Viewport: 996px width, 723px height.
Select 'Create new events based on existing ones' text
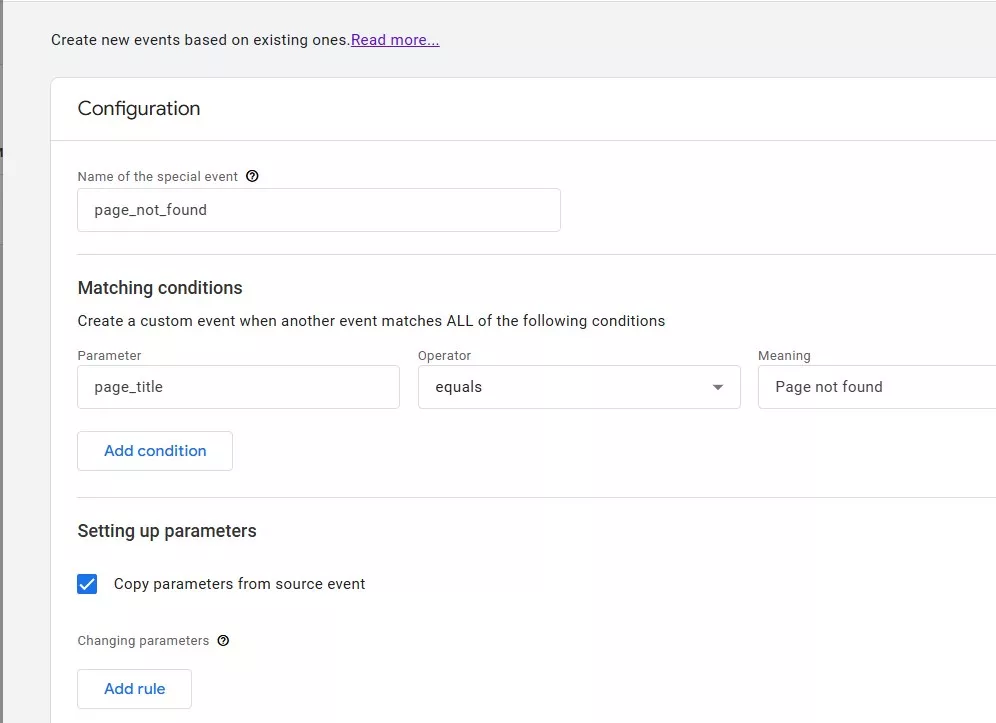point(201,40)
